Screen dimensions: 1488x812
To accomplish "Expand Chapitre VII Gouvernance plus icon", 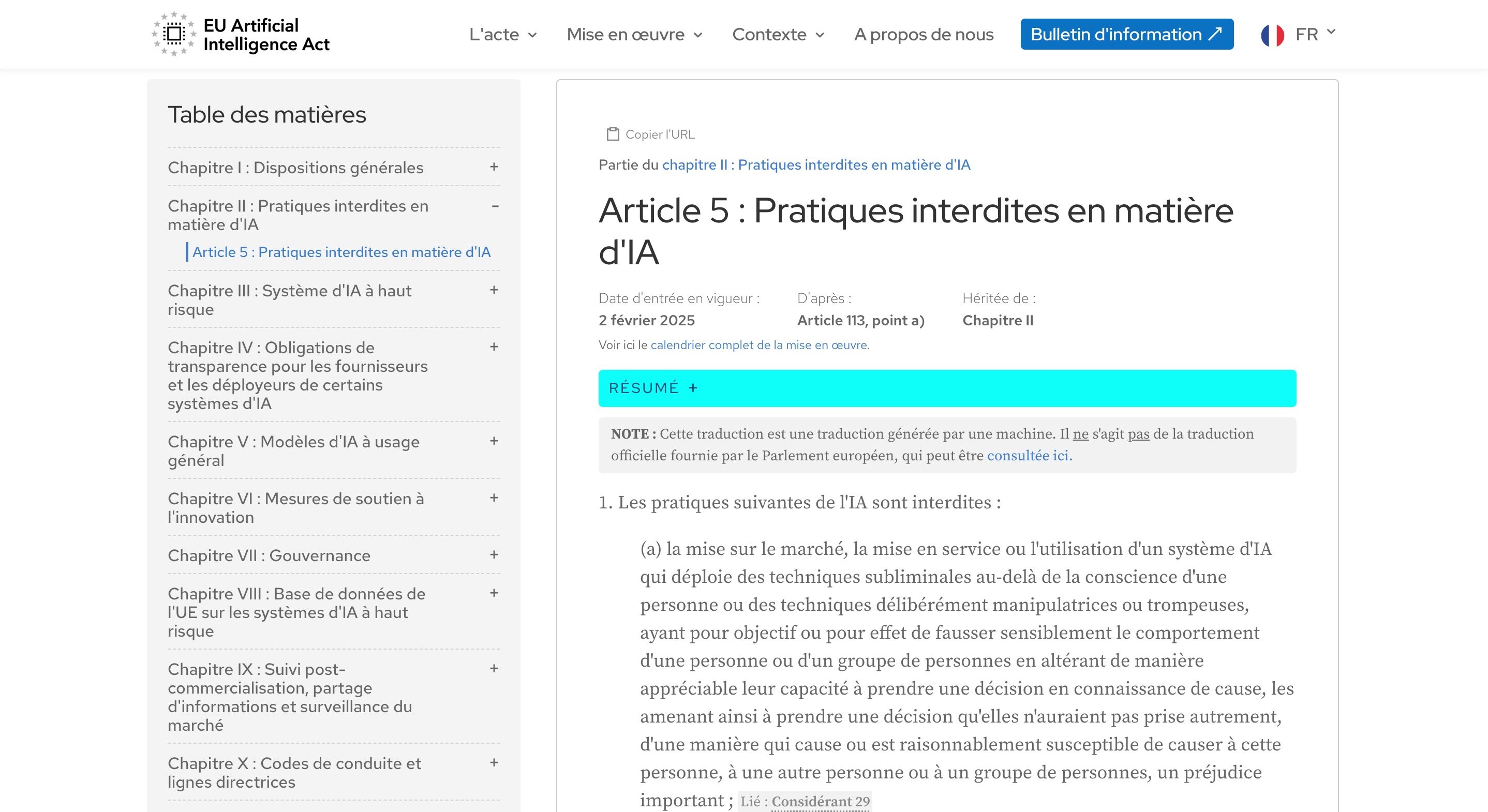I will point(494,555).
